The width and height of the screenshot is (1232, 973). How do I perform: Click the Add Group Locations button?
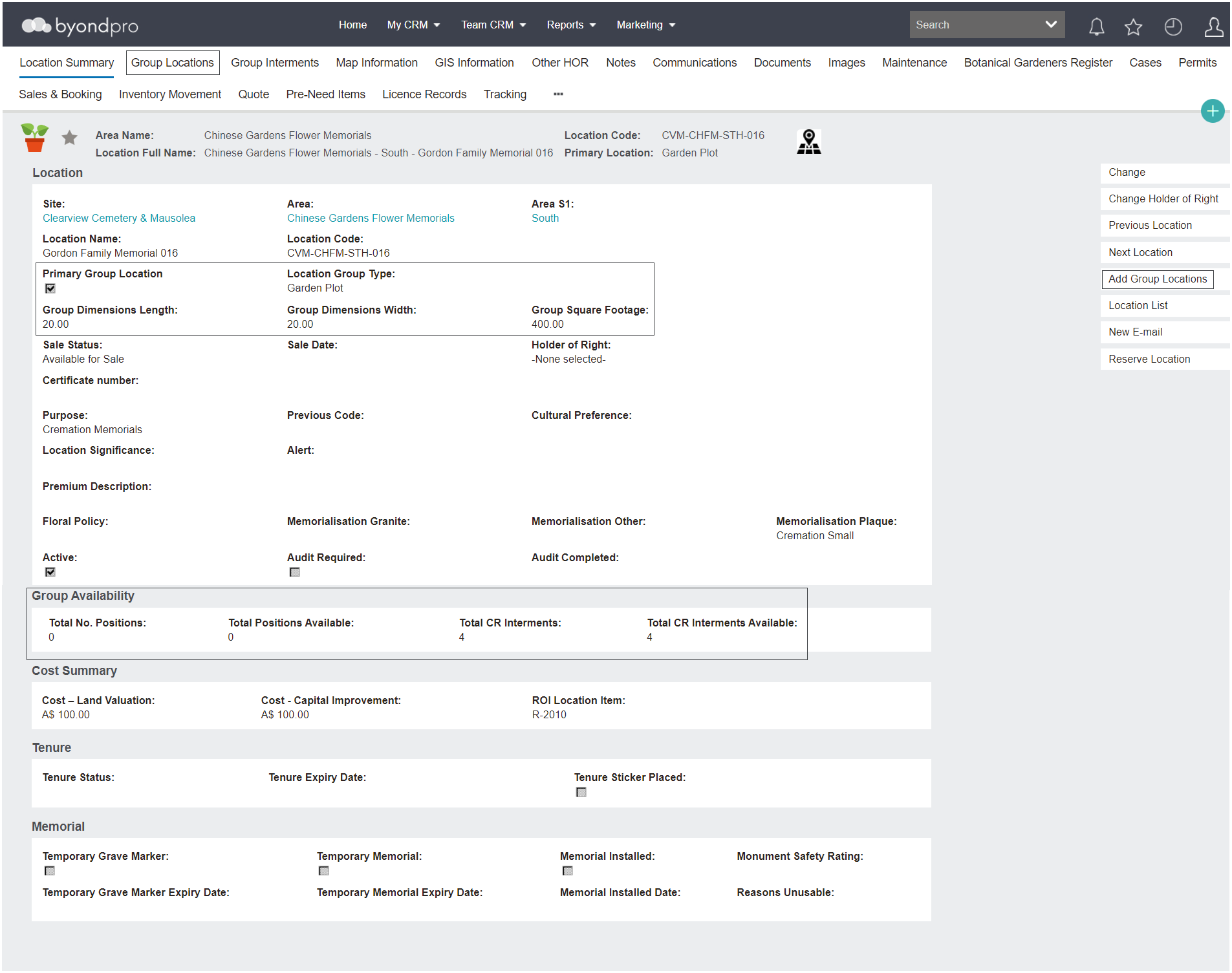[x=1157, y=279]
